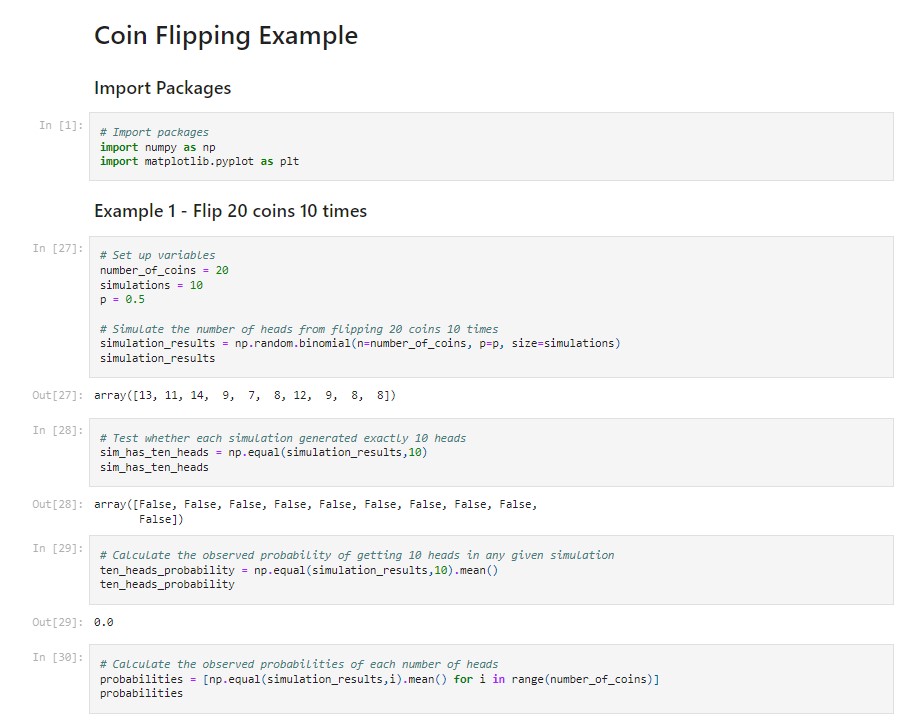Place cursor on the import numpy line
The width and height of the screenshot is (904, 721).
click(x=158, y=147)
